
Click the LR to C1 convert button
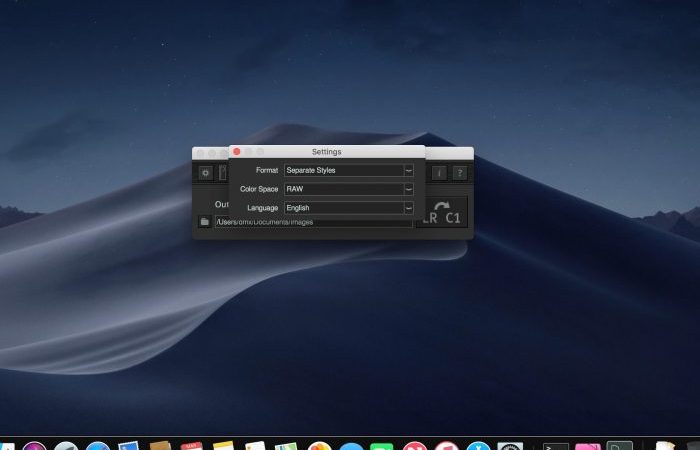coord(442,212)
